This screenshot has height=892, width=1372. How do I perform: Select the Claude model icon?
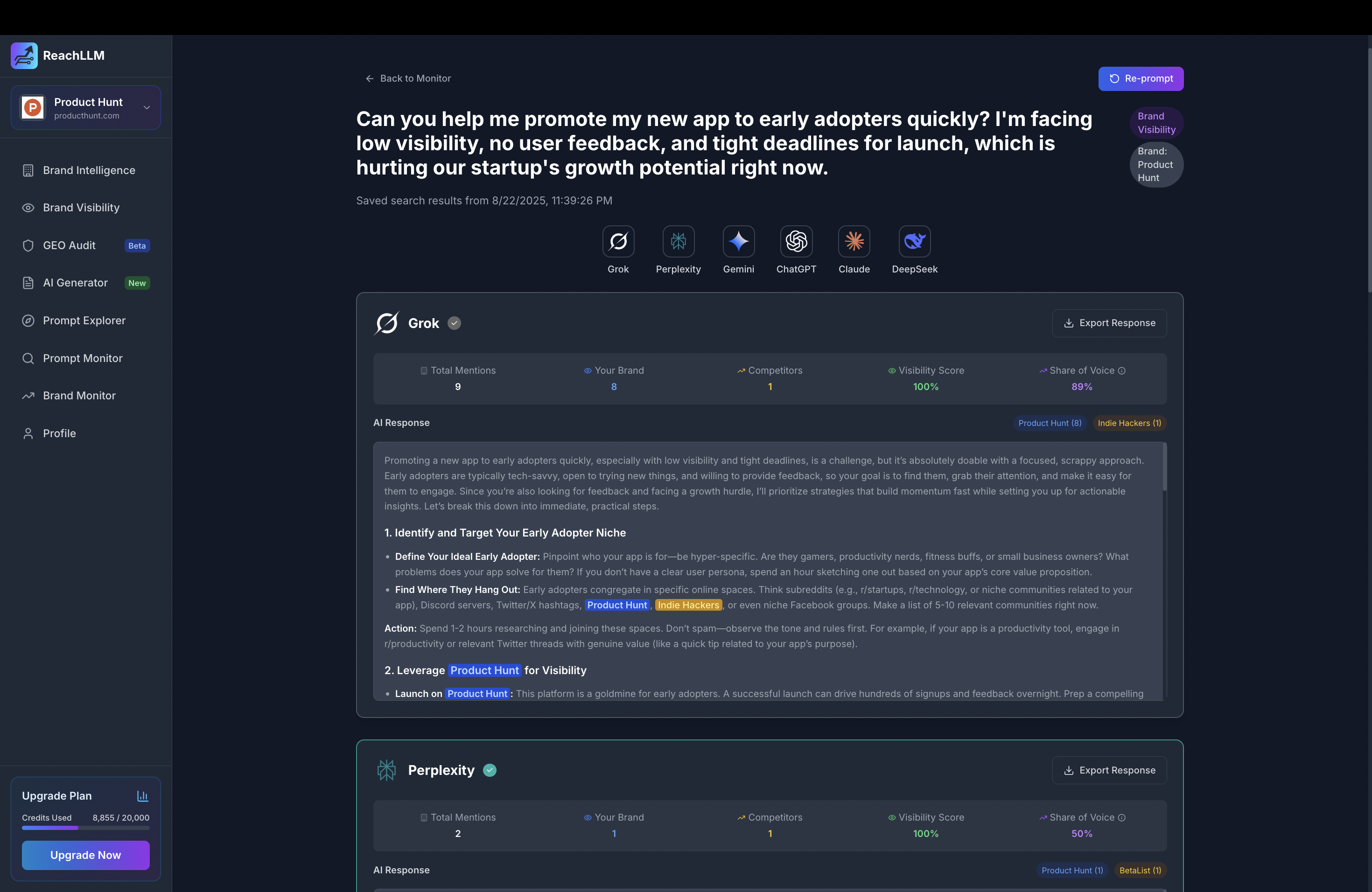(854, 241)
